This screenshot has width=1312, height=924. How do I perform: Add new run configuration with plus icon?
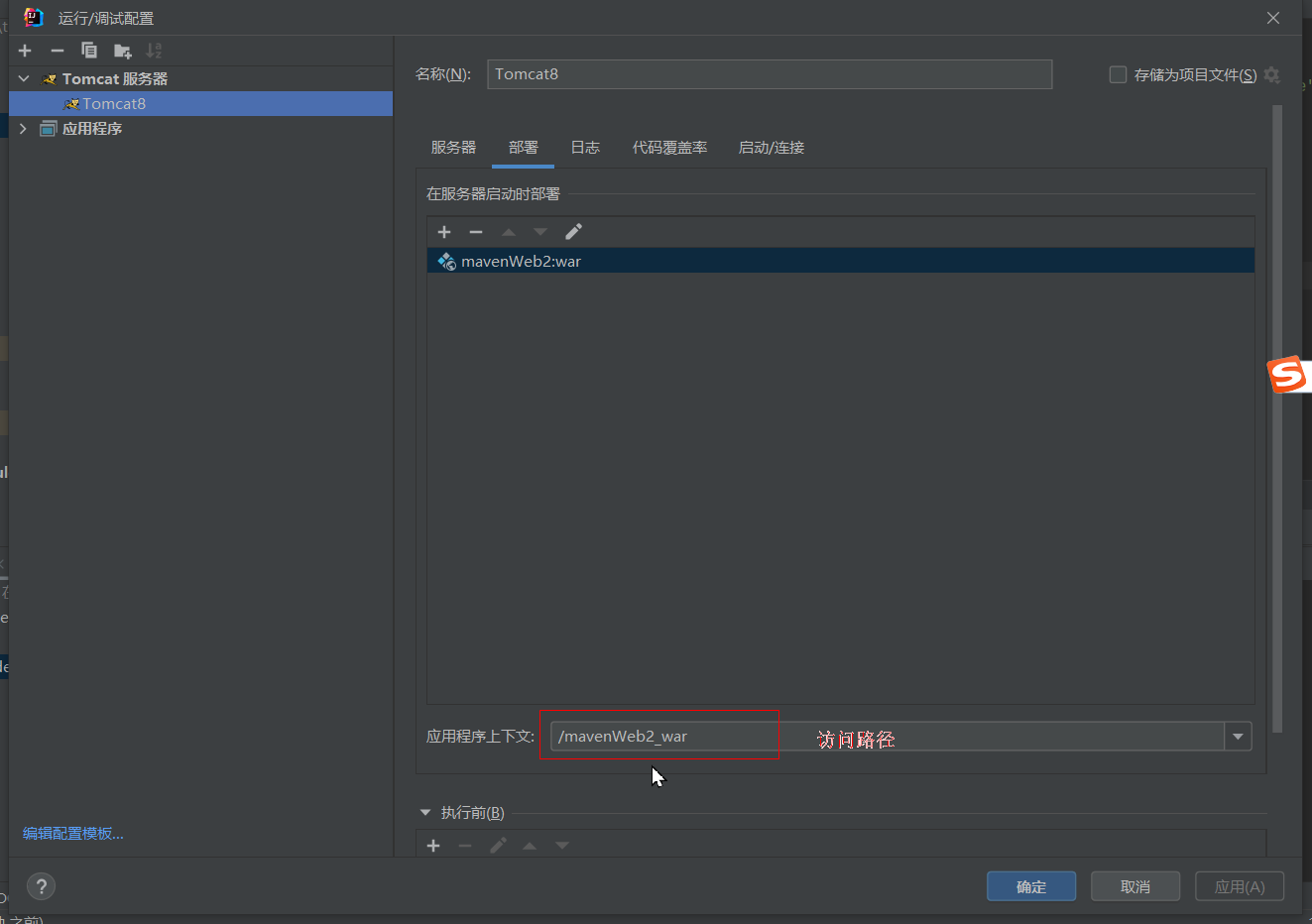coord(26,51)
